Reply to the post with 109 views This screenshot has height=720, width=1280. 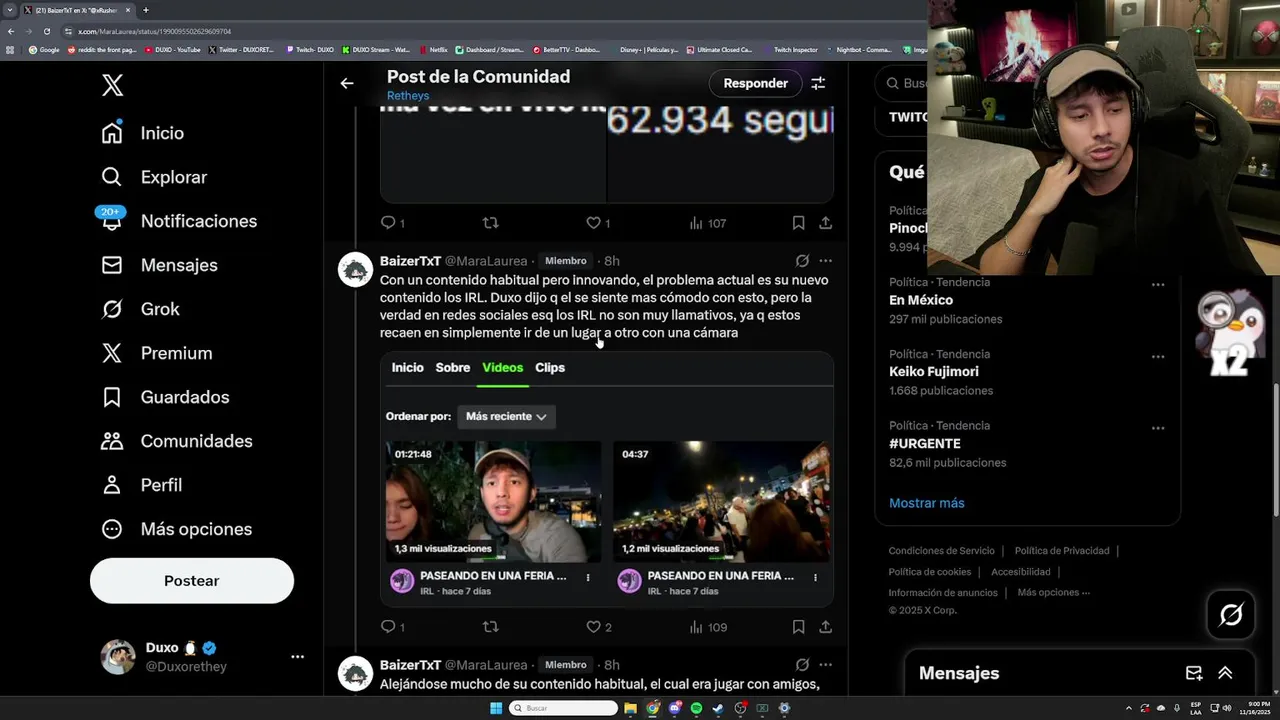(388, 627)
